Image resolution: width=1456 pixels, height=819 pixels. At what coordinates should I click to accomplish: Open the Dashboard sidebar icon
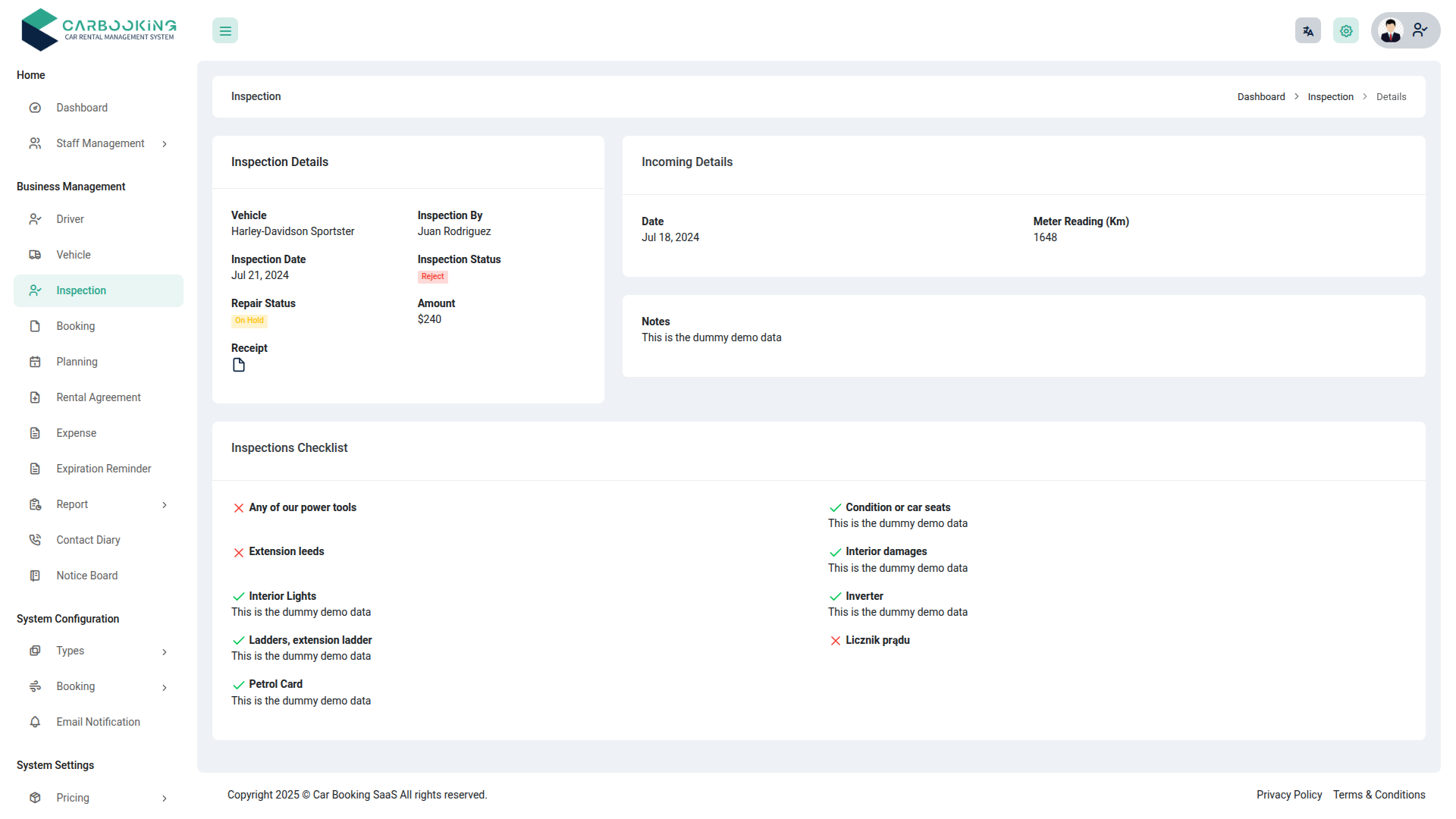tap(35, 108)
